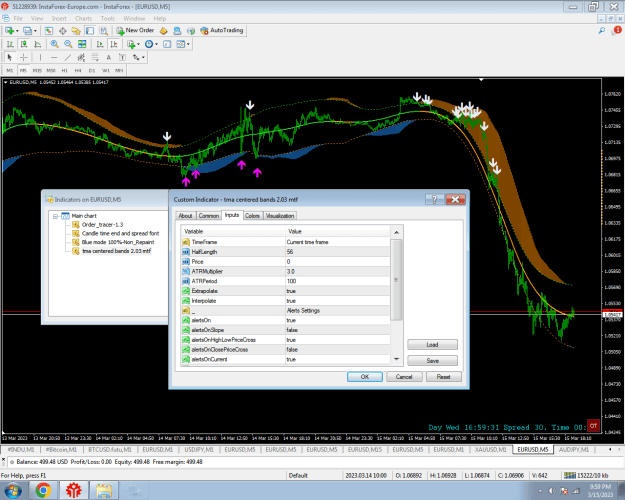Switch chart to candlestick mode
This screenshot has height=500, width=625.
pyautogui.click(x=24, y=44)
